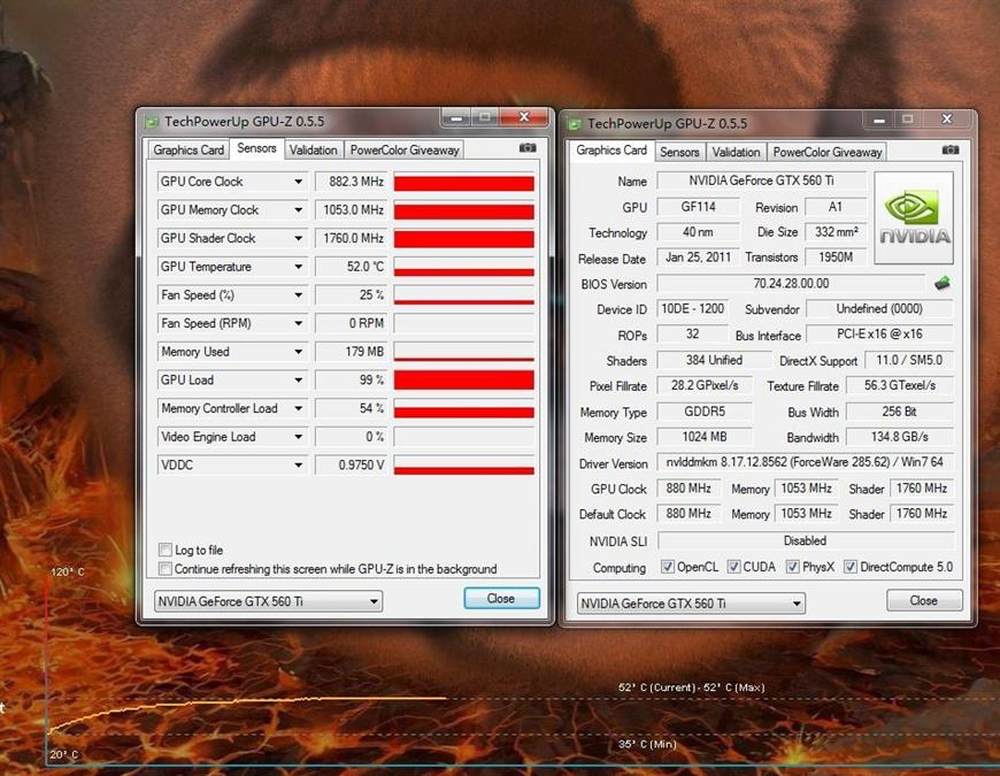Enable the Log to file checkbox
The width and height of the screenshot is (1000, 776).
click(x=165, y=550)
